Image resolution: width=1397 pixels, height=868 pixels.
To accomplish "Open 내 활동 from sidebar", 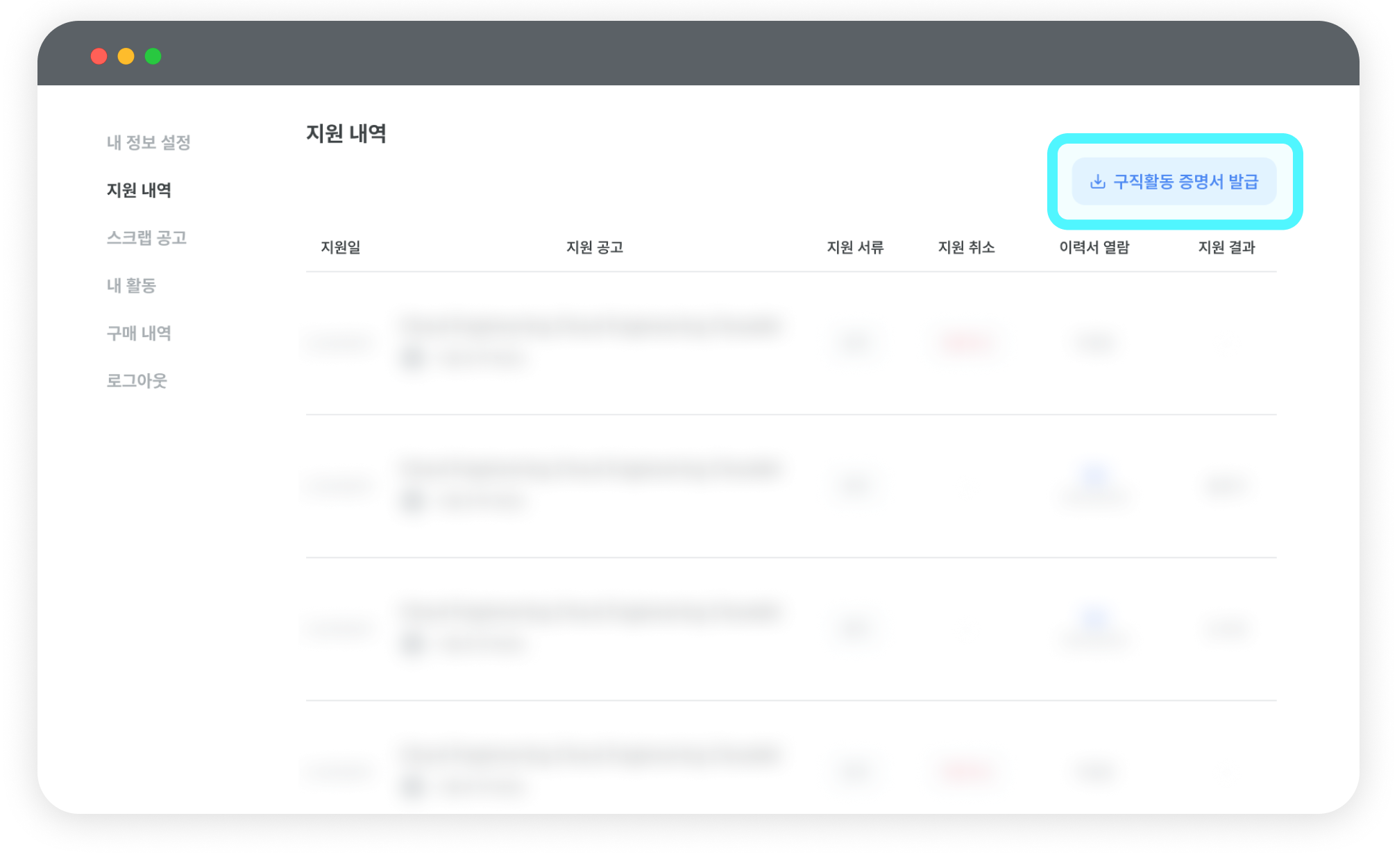I will [131, 285].
